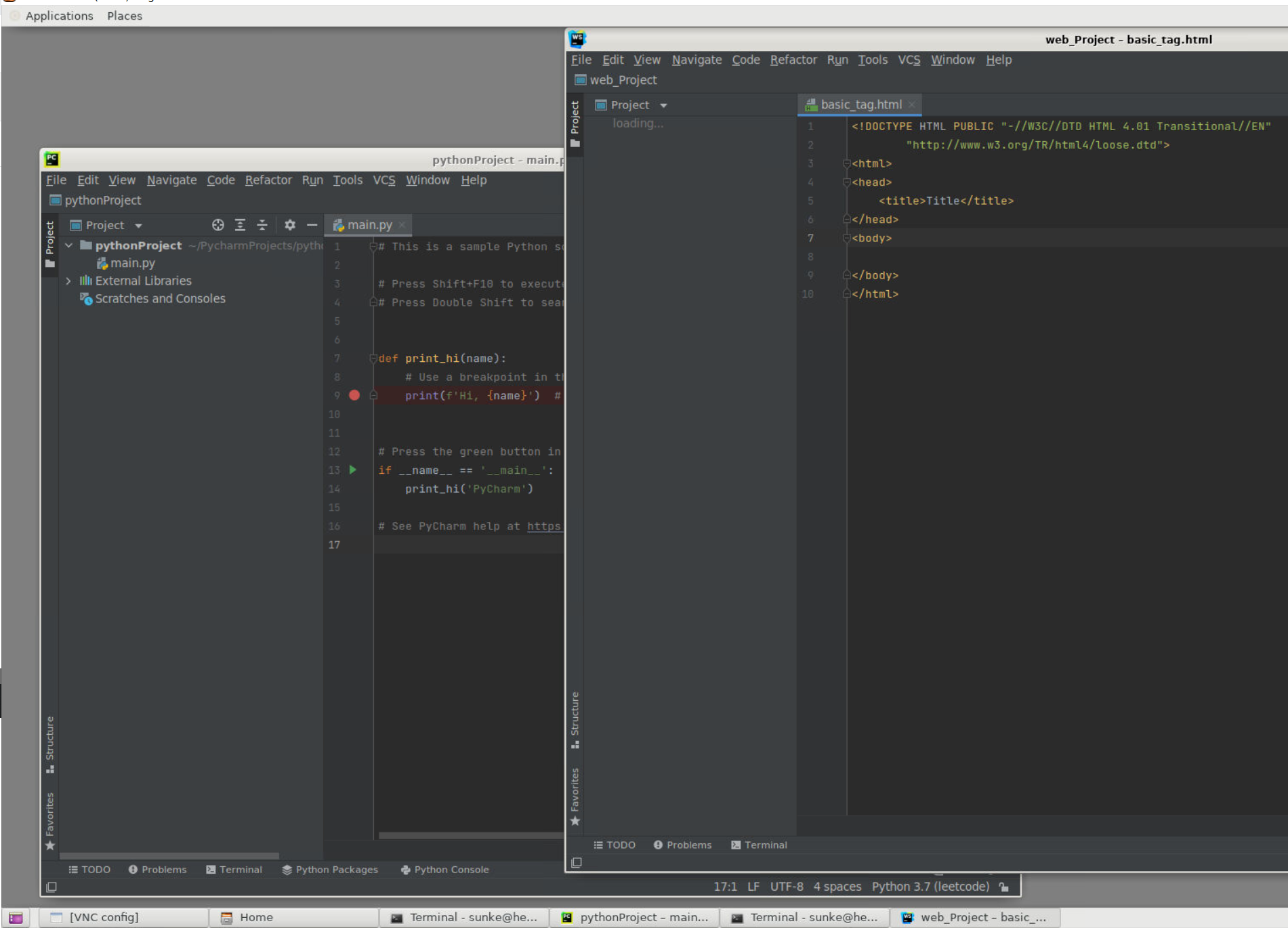Click horizontal scrollbar in main.py editor

coord(471,836)
